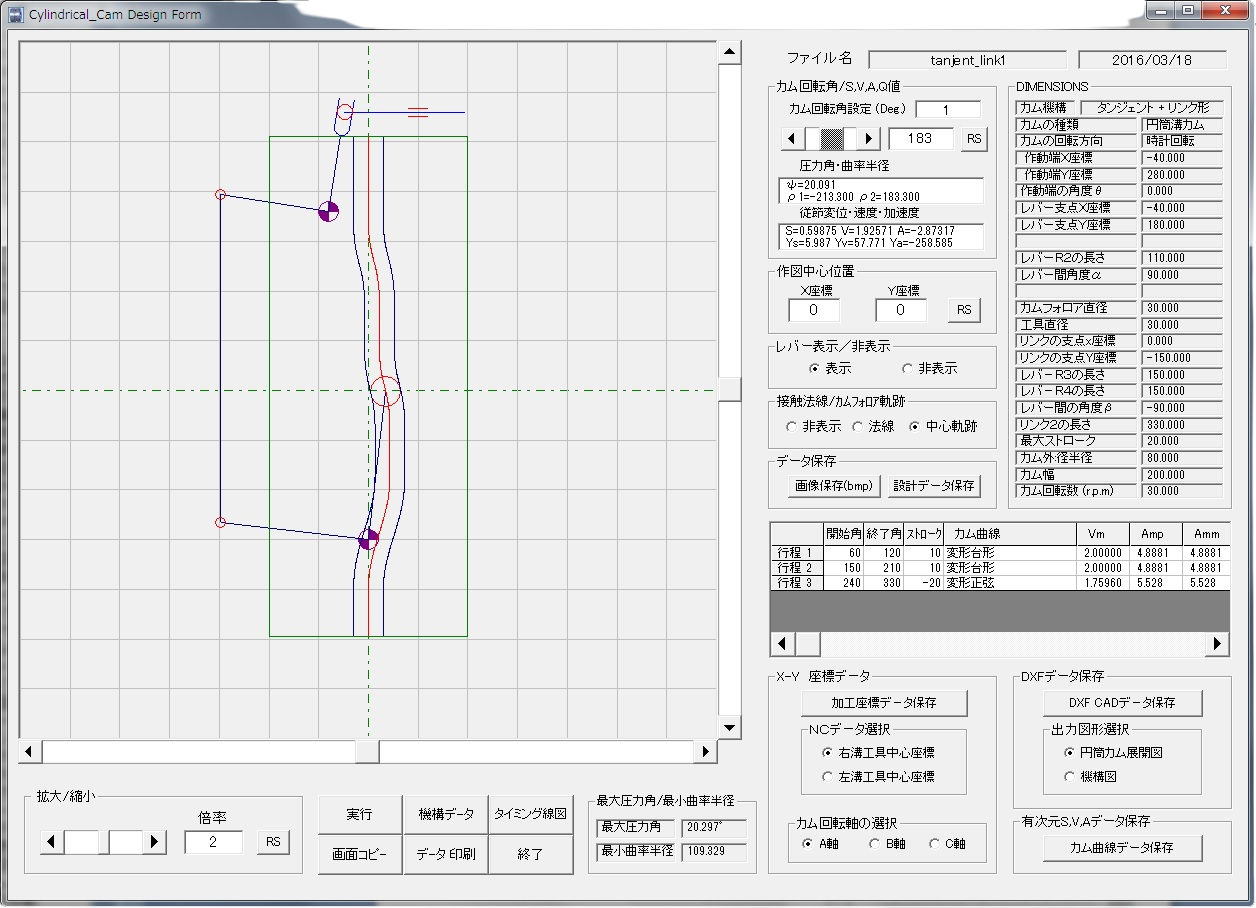Click the canvas horizontal scroll left arrow
Image resolution: width=1256 pixels, height=908 pixels.
(x=29, y=751)
